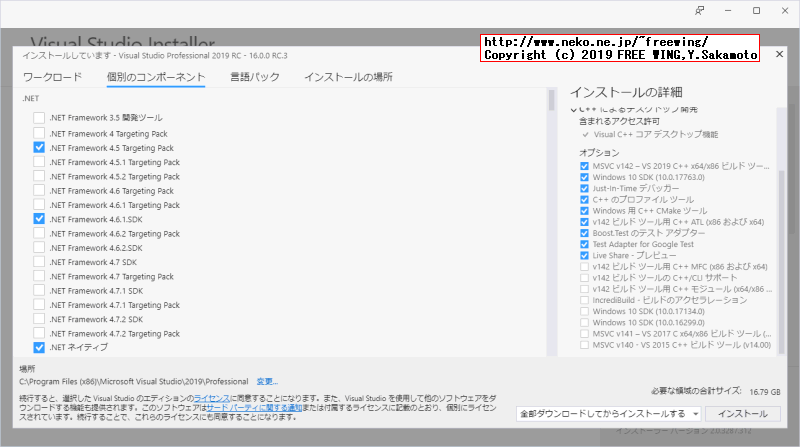Image resolution: width=800 pixels, height=447 pixels.
Task: Enable MSVC v141 VS 2017 build tools
Action: 584,334
